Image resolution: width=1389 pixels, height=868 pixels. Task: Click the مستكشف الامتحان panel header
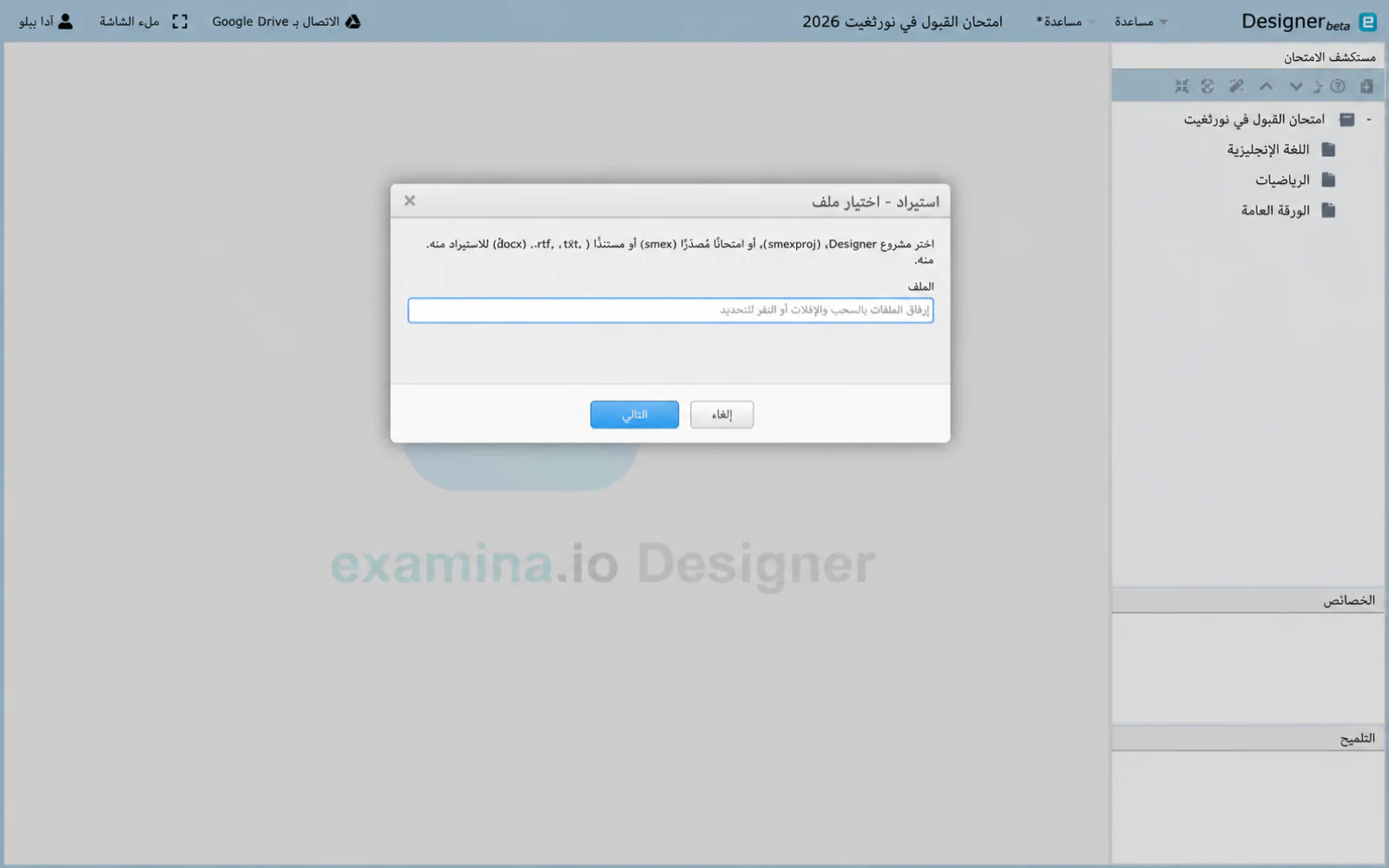point(1247,56)
